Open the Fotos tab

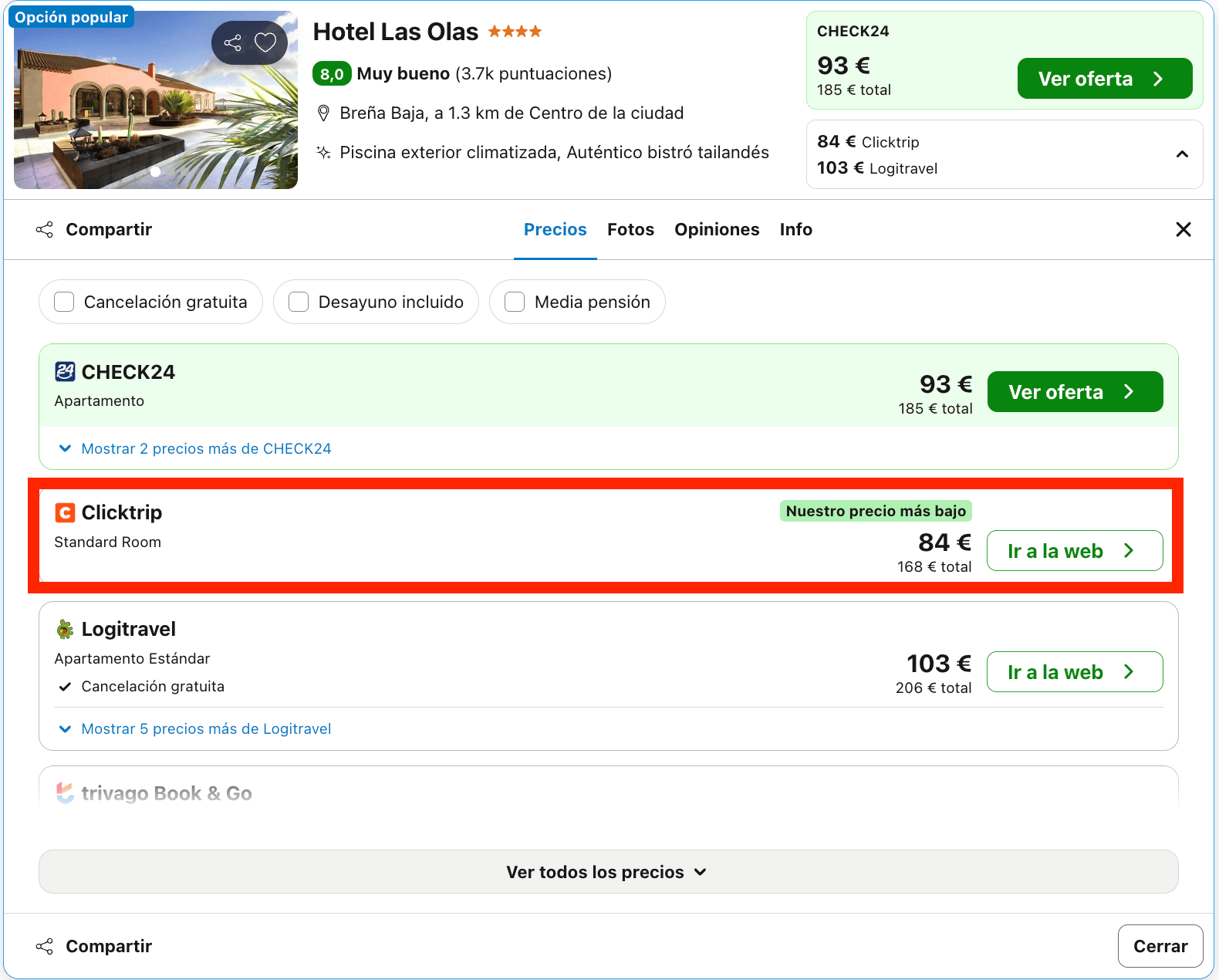(x=630, y=229)
